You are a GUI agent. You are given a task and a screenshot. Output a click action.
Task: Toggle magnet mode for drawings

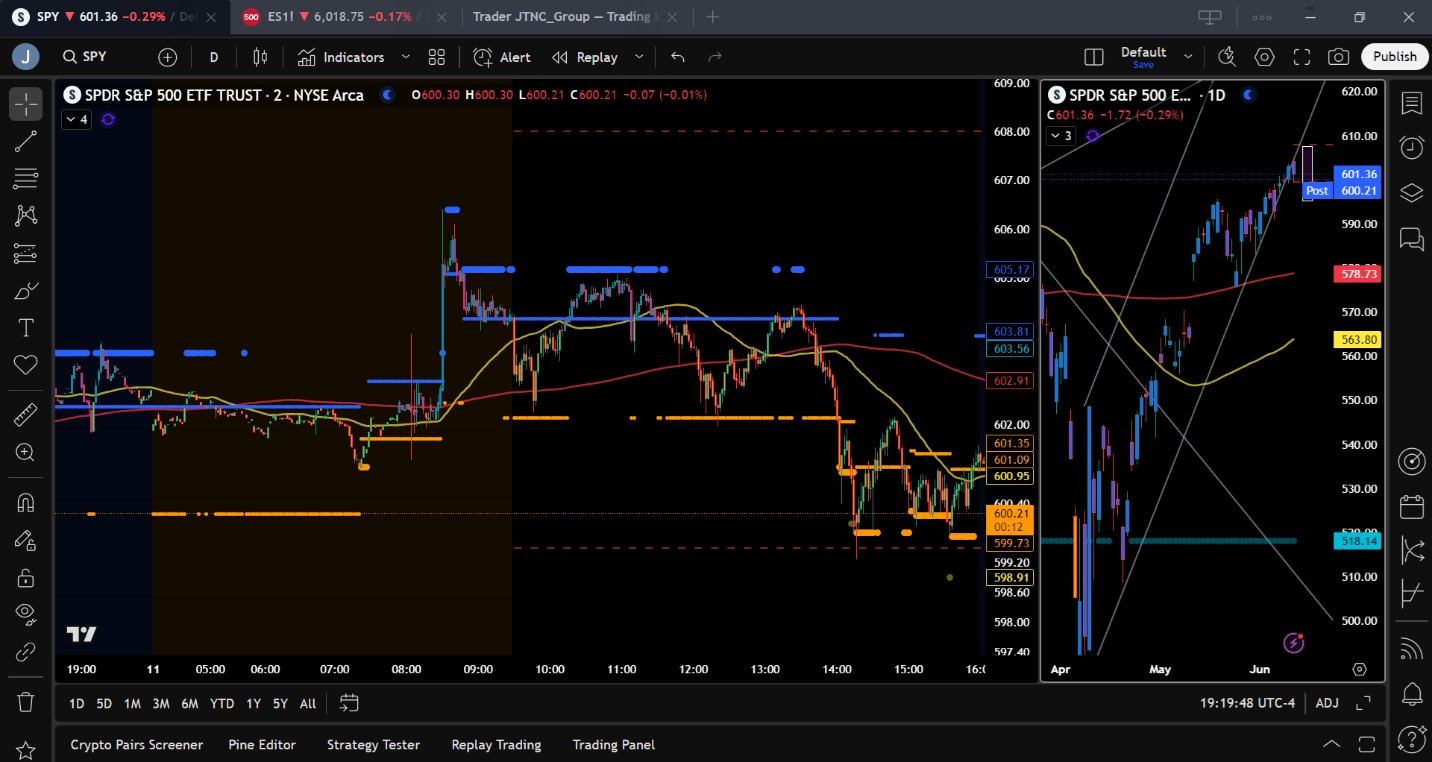point(26,502)
